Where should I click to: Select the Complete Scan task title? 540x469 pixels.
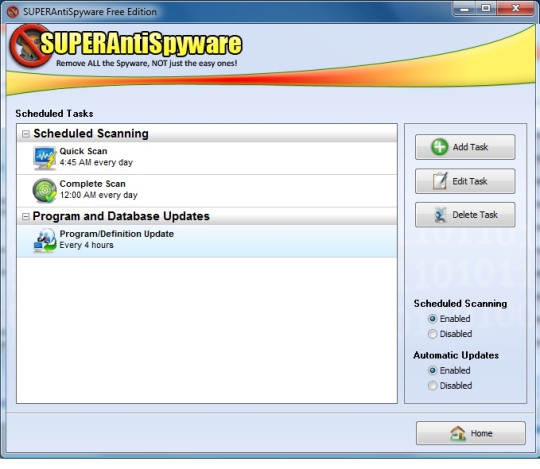coord(92,184)
